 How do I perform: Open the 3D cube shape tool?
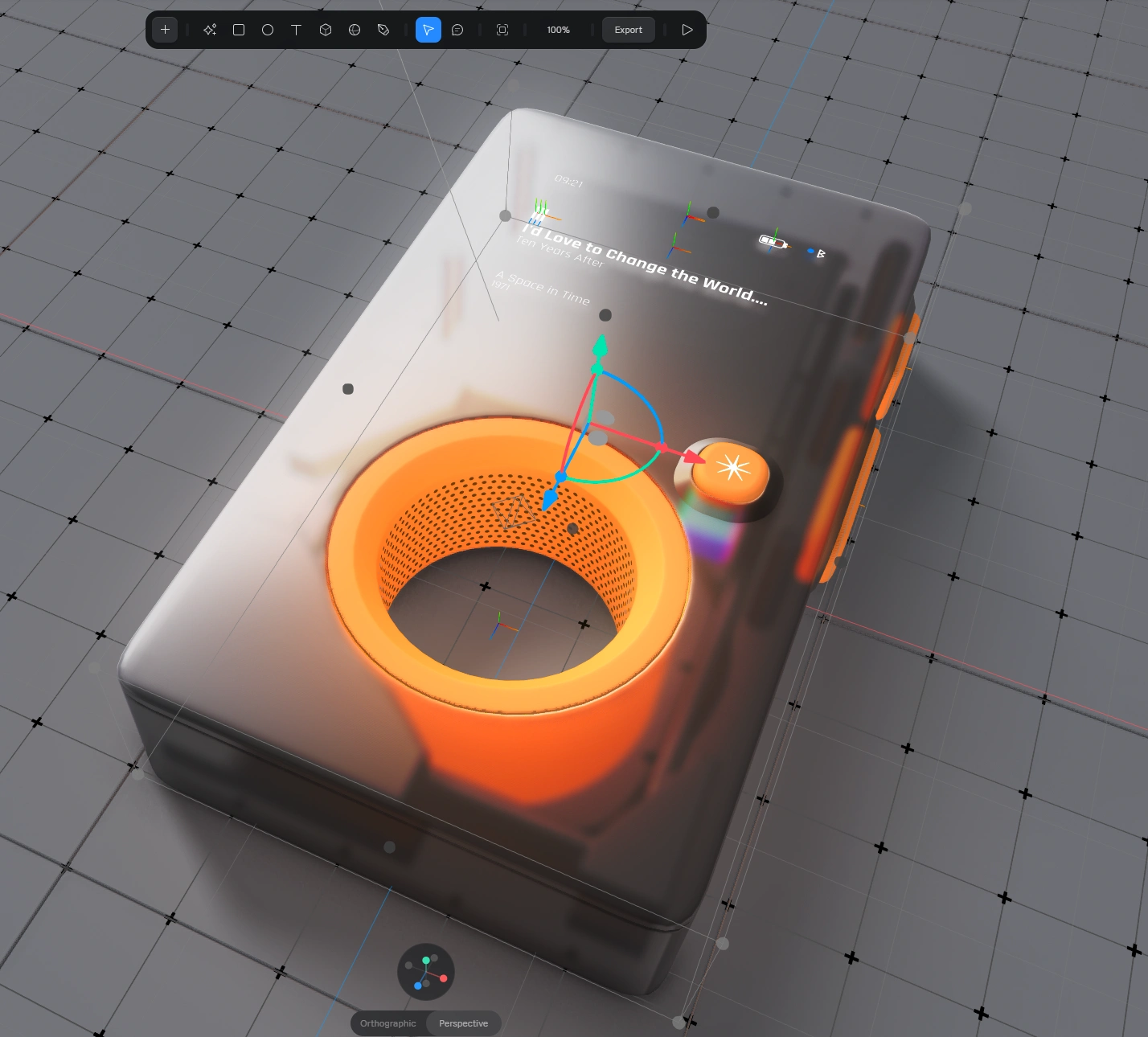pos(325,30)
